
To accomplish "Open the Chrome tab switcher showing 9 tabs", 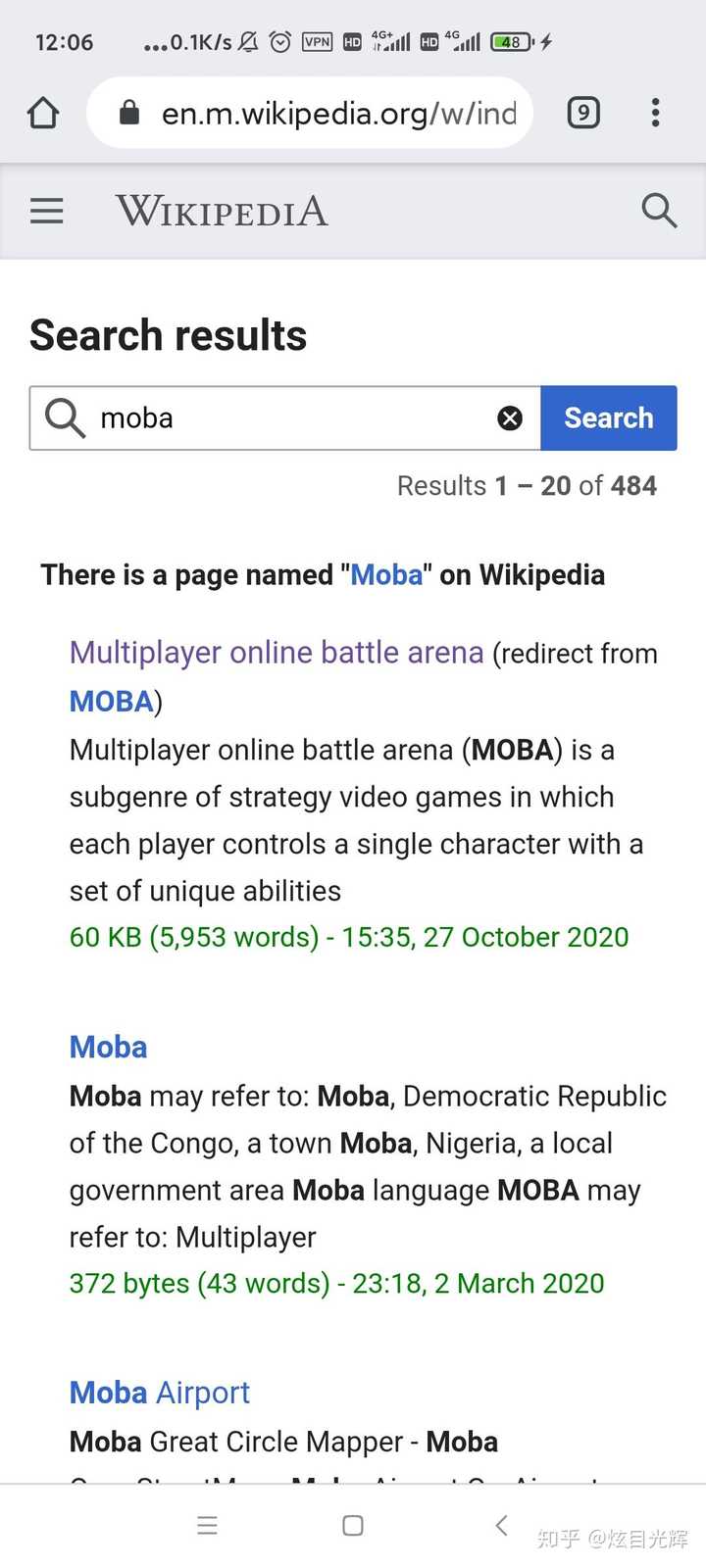I will point(582,113).
